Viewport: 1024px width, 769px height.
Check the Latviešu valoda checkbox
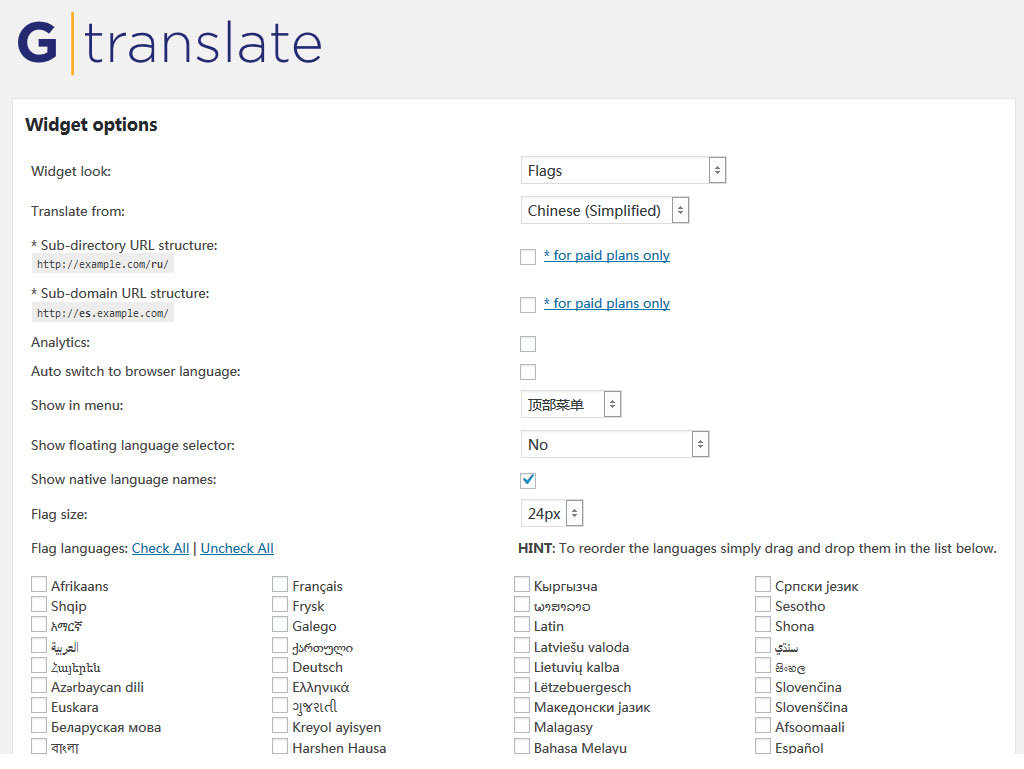(522, 646)
